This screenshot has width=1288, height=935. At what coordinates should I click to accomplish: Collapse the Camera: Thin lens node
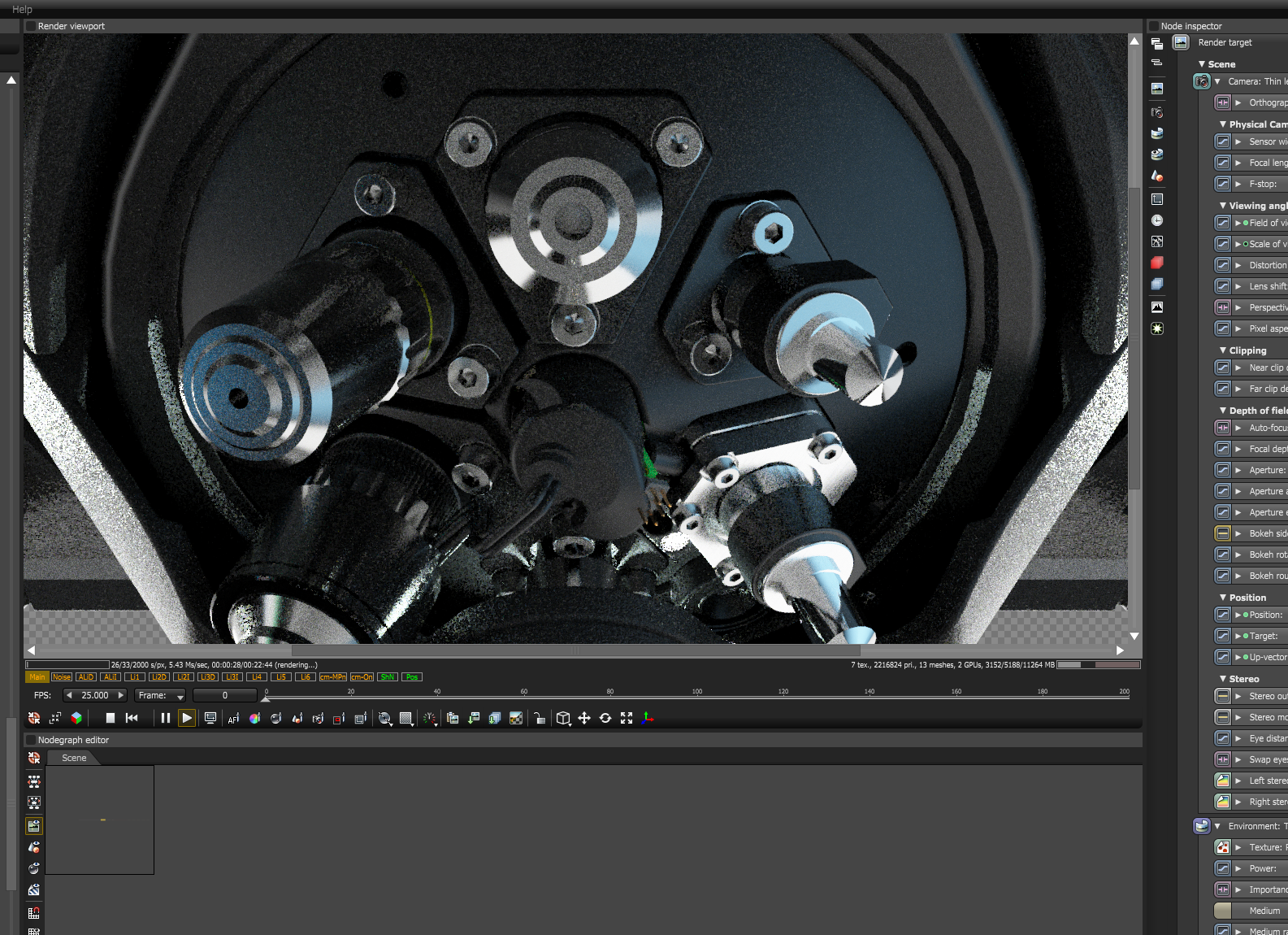click(x=1217, y=81)
